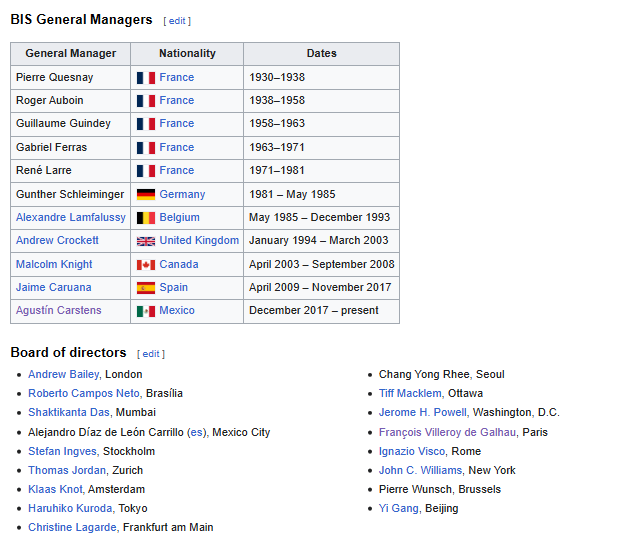Click the General Manager column header
Screen dimensions: 626x540
click(71, 54)
